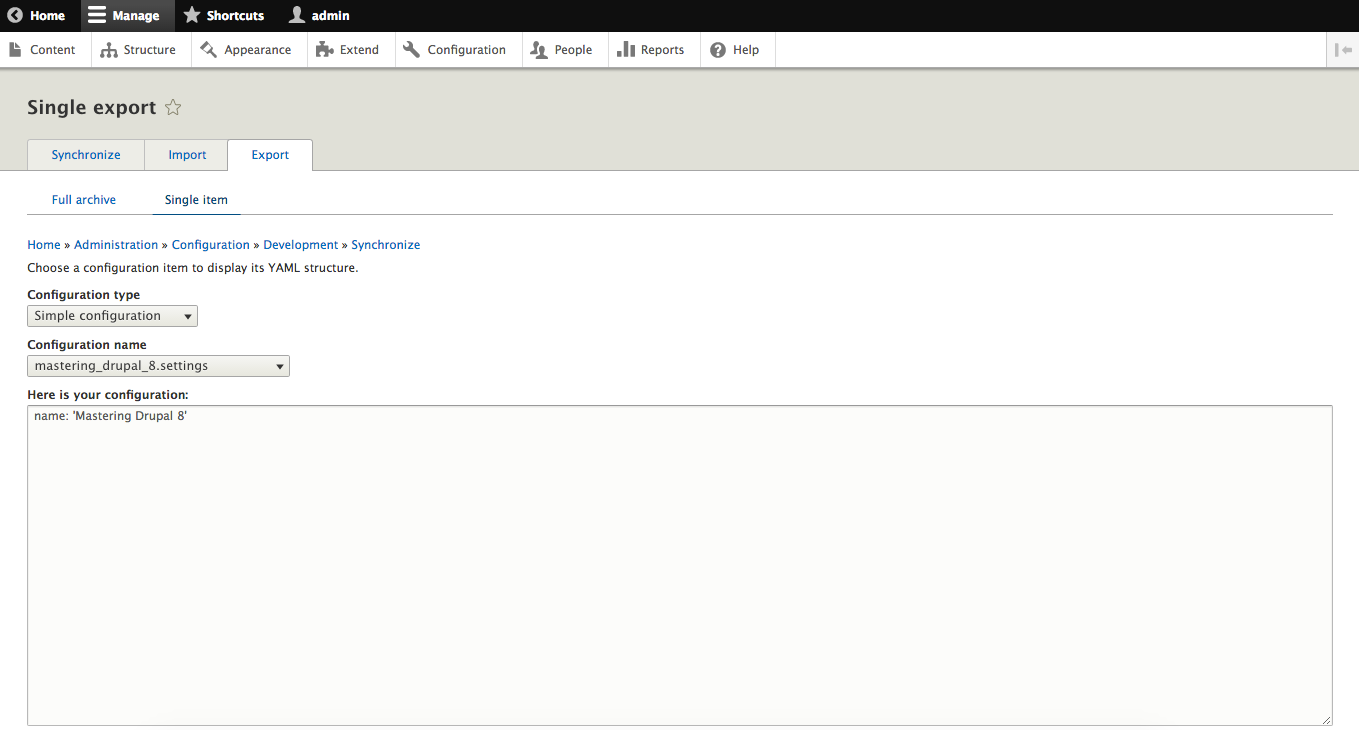Click inside the configuration YAML textarea
Screen dimensions: 1359x730
[x=680, y=565]
